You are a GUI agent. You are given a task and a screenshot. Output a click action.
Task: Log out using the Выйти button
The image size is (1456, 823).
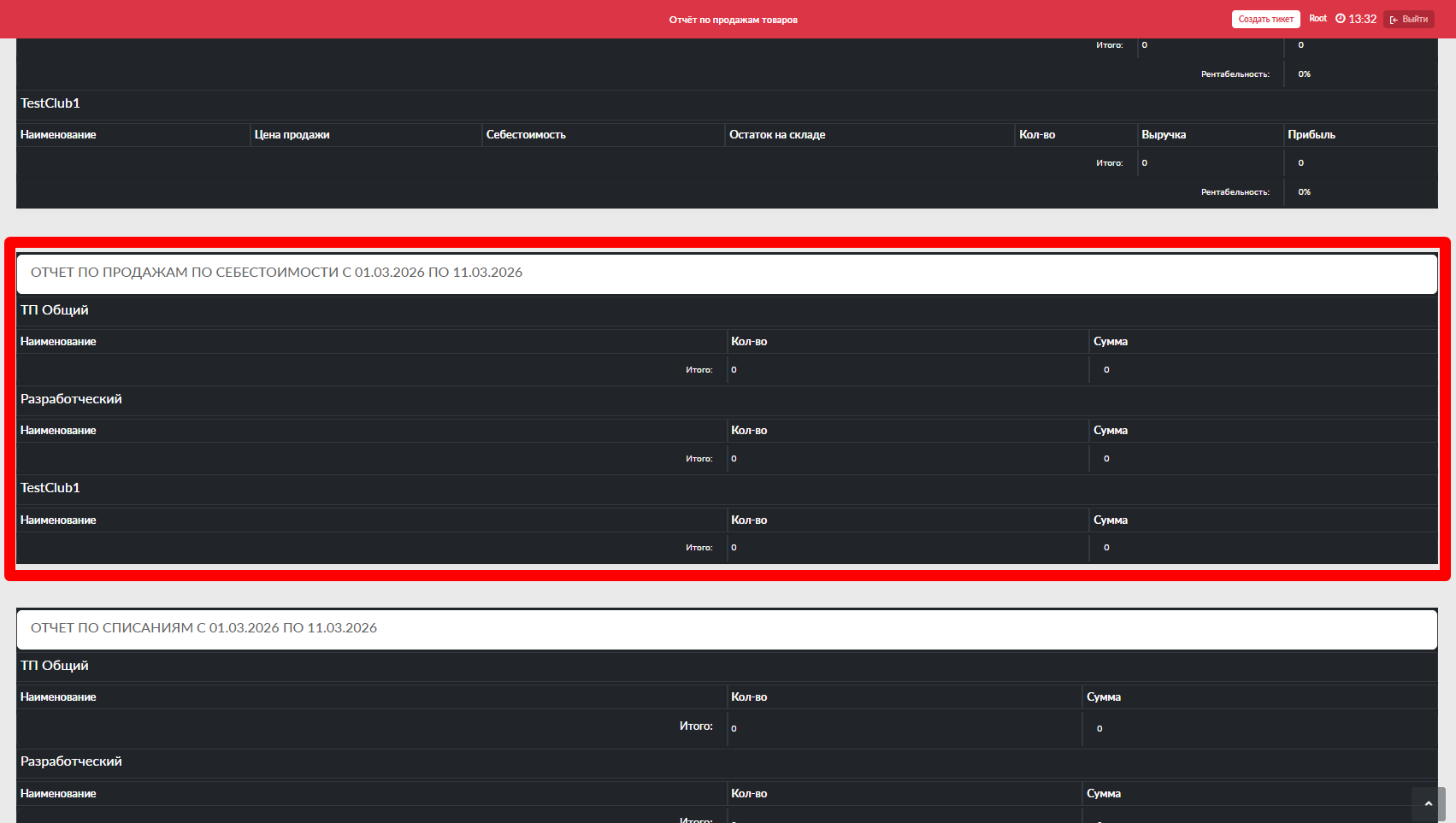pyautogui.click(x=1409, y=19)
